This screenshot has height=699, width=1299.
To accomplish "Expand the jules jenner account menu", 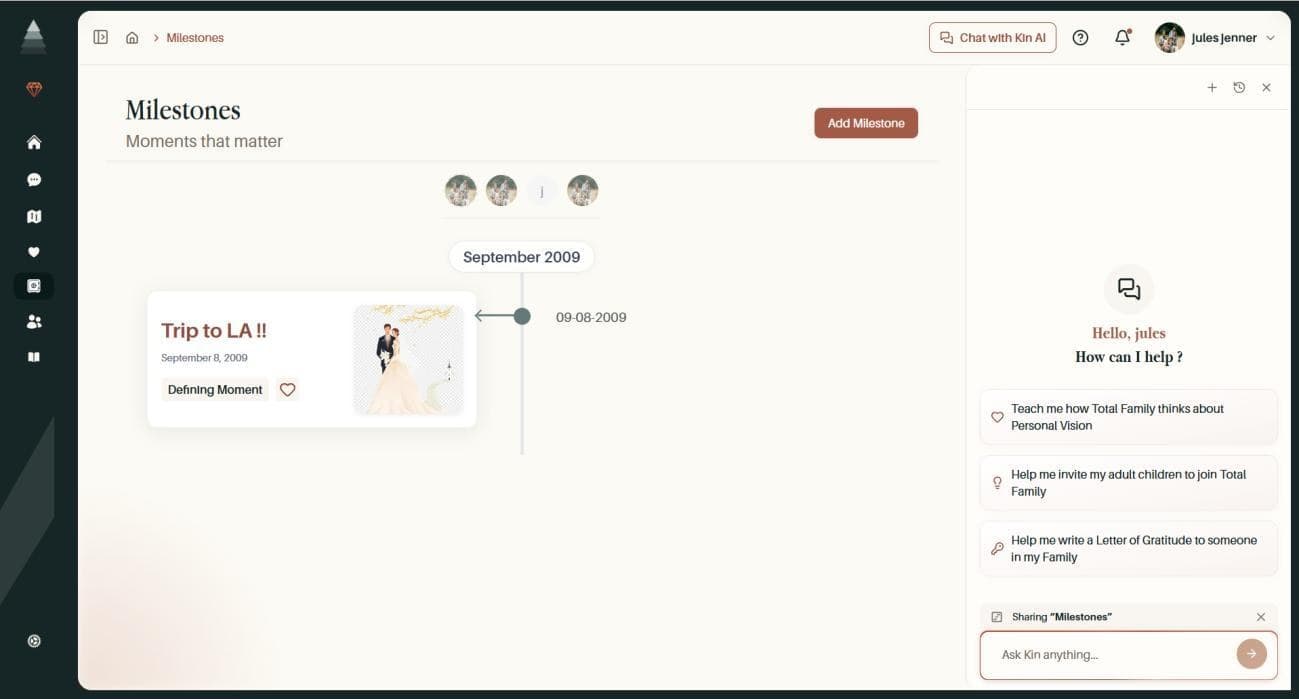I will point(1270,38).
